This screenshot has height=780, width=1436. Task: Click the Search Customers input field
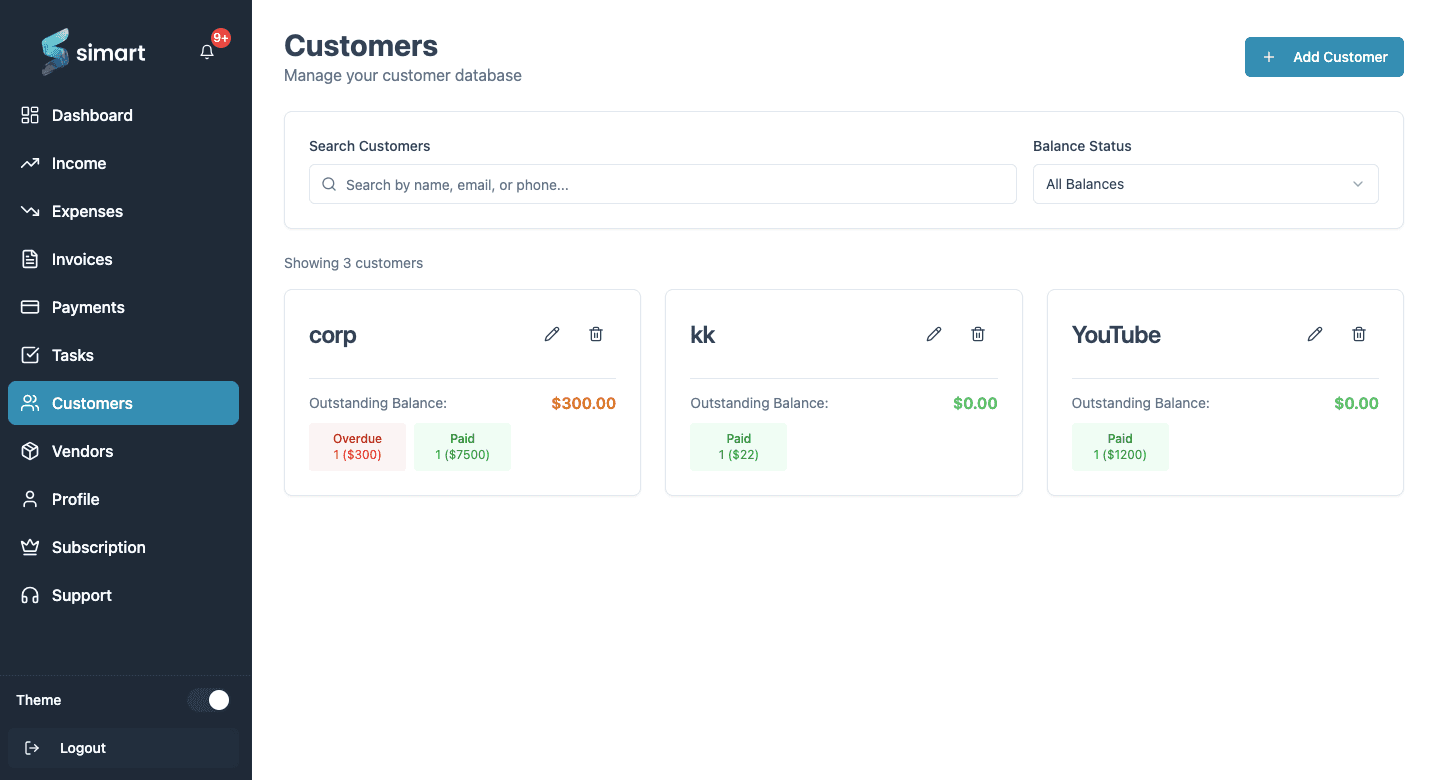(662, 184)
